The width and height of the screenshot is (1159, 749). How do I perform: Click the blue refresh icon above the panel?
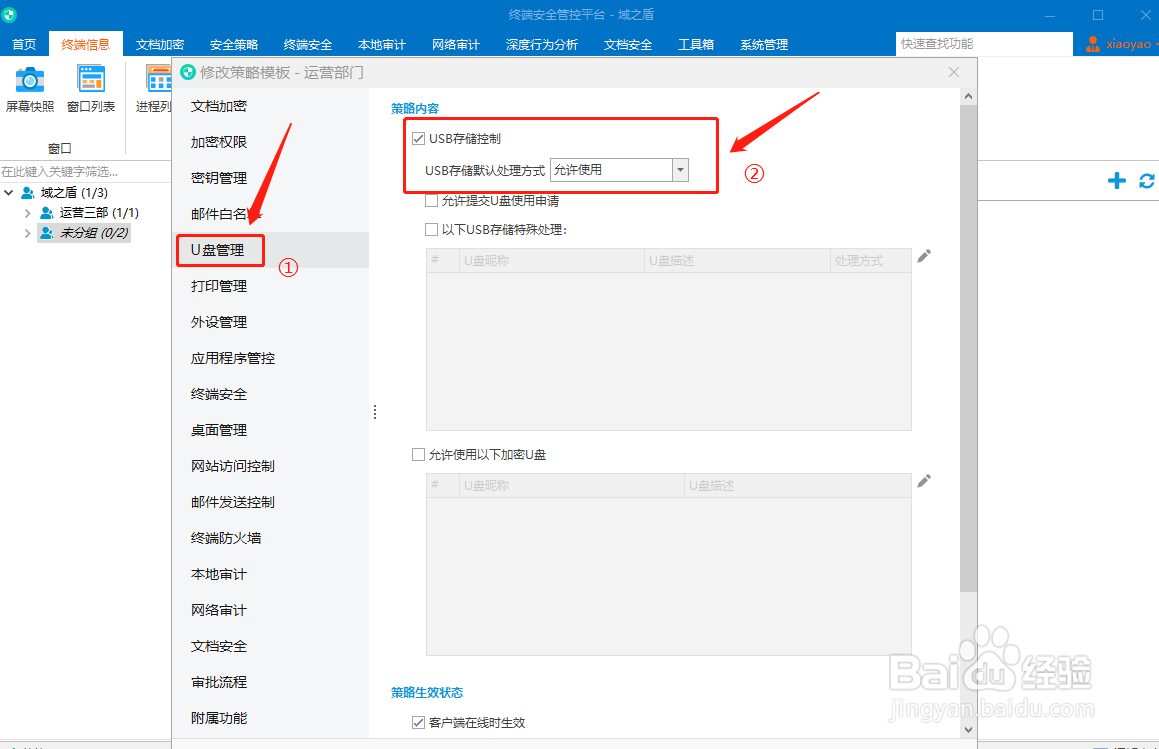tap(1146, 182)
